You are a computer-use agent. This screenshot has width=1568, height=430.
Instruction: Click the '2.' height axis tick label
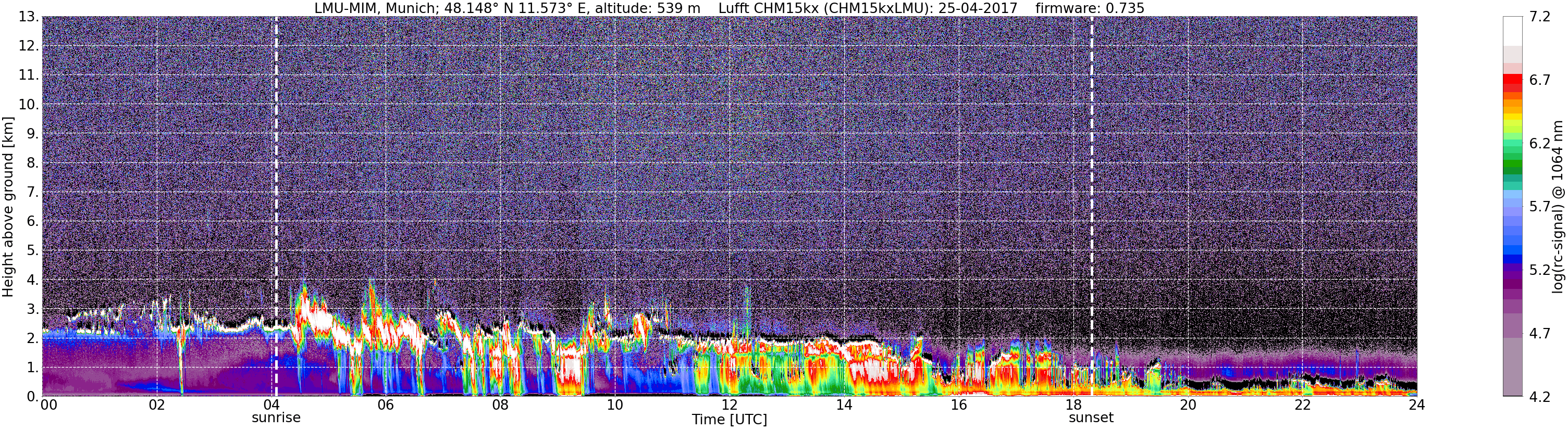click(33, 337)
